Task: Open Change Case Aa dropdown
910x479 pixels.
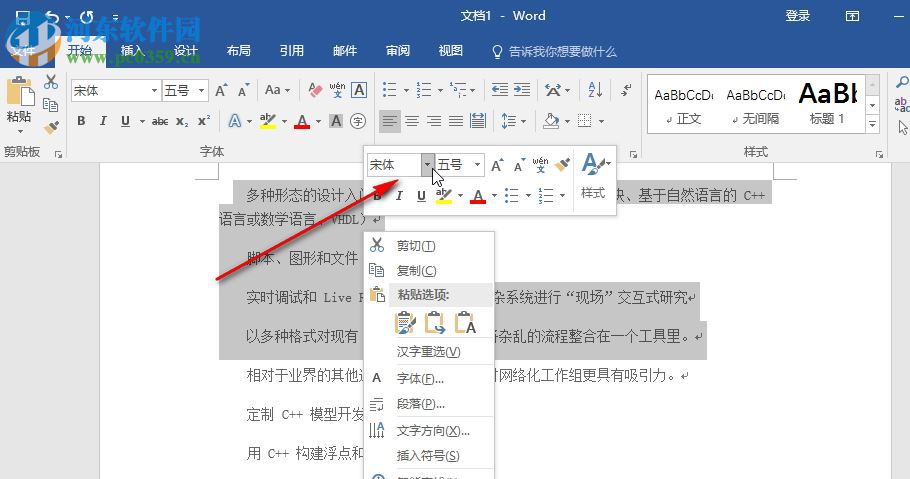Action: [x=277, y=90]
